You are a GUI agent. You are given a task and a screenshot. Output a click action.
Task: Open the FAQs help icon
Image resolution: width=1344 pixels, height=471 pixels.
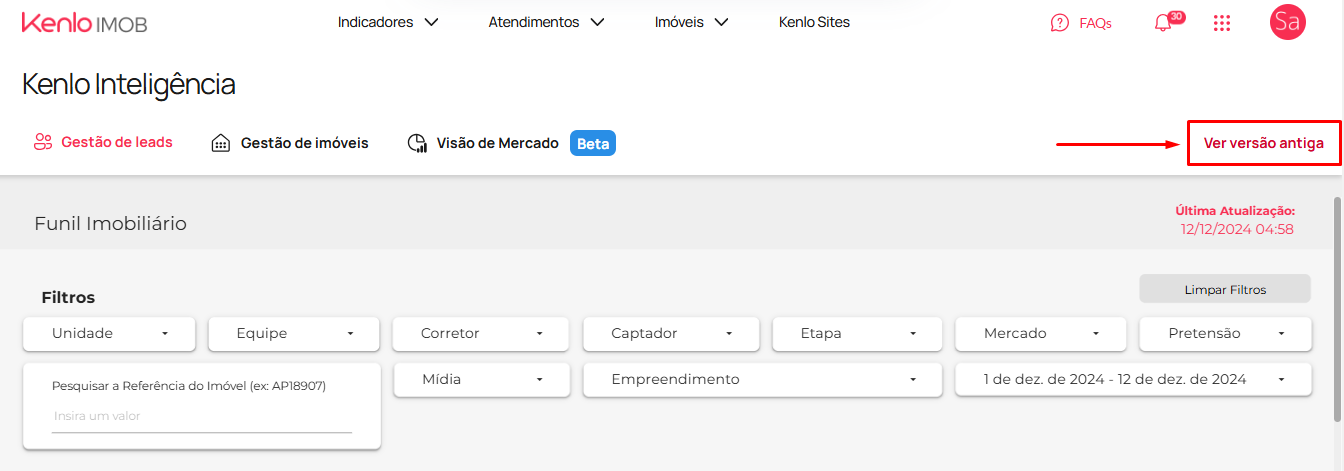click(x=1060, y=23)
